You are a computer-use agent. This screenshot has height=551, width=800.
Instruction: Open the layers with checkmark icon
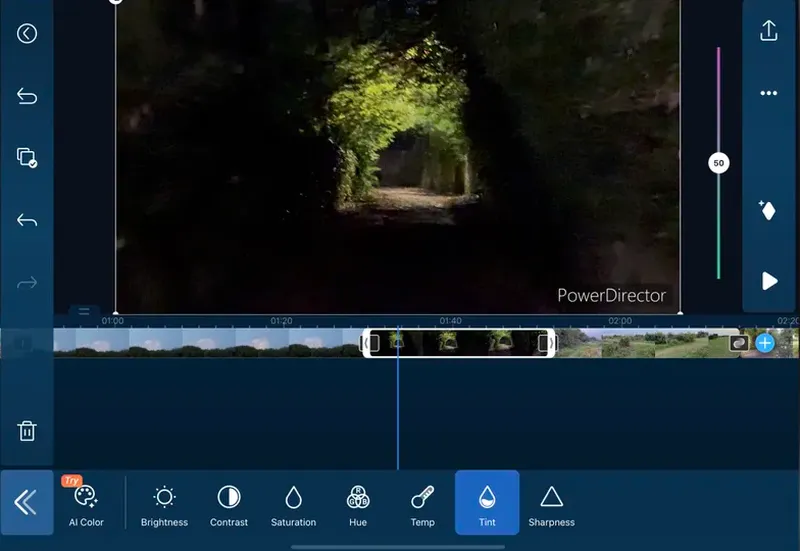pyautogui.click(x=27, y=157)
